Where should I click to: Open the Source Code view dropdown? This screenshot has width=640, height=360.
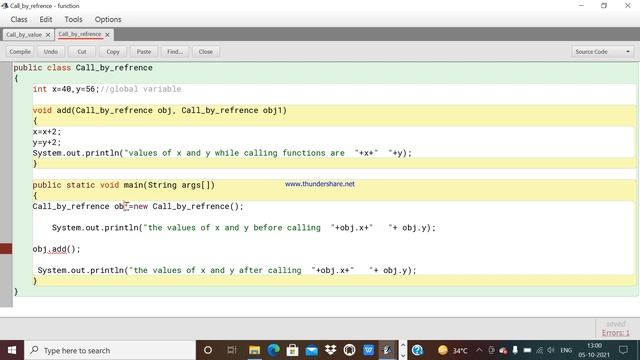[x=602, y=52]
